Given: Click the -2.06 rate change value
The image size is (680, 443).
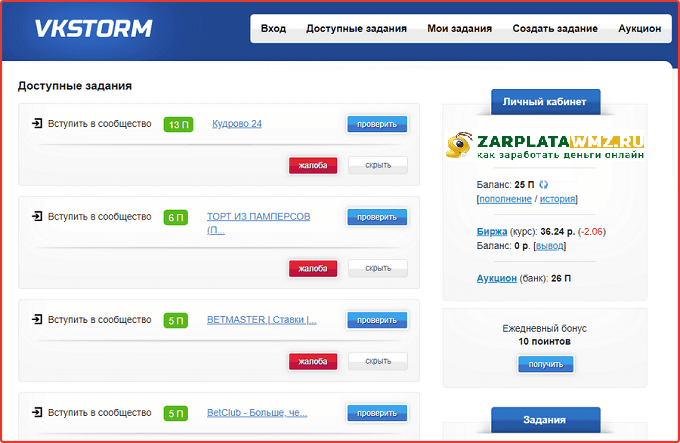Looking at the screenshot, I should (x=592, y=231).
